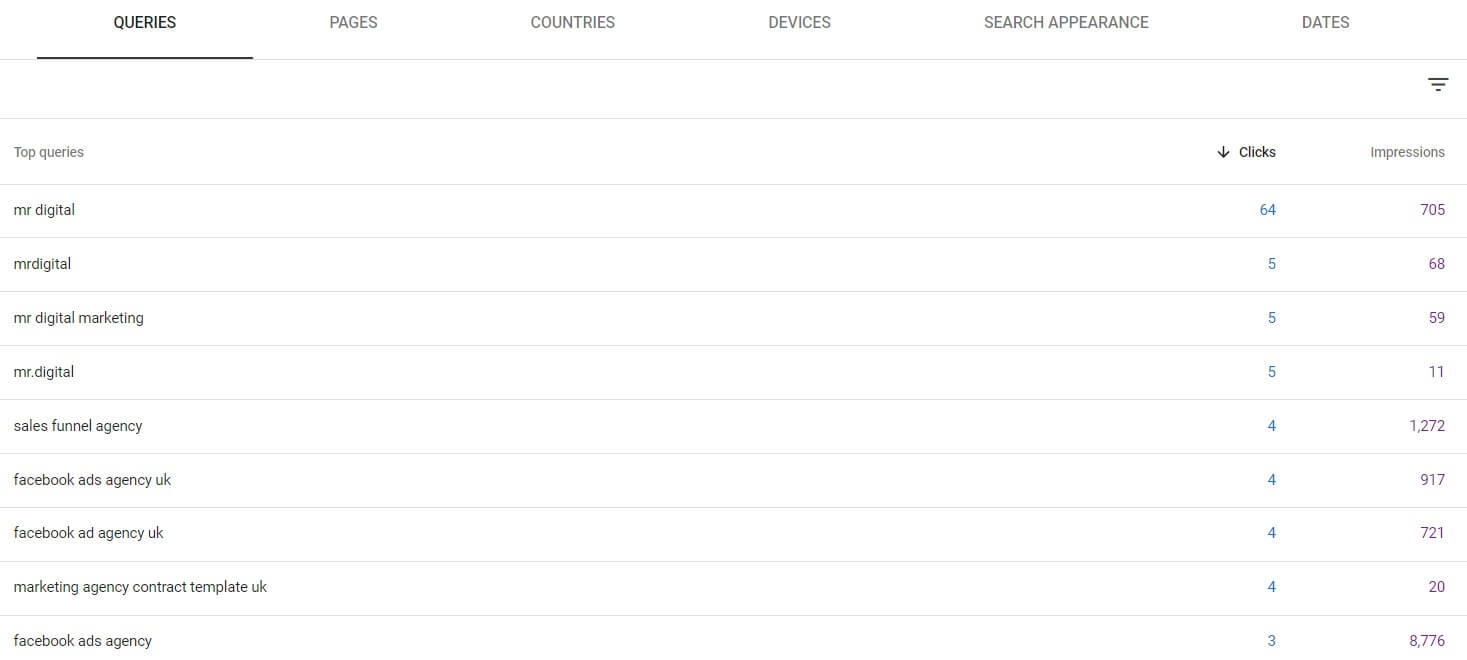Open the "facebook ad agency uk" query

pos(89,533)
